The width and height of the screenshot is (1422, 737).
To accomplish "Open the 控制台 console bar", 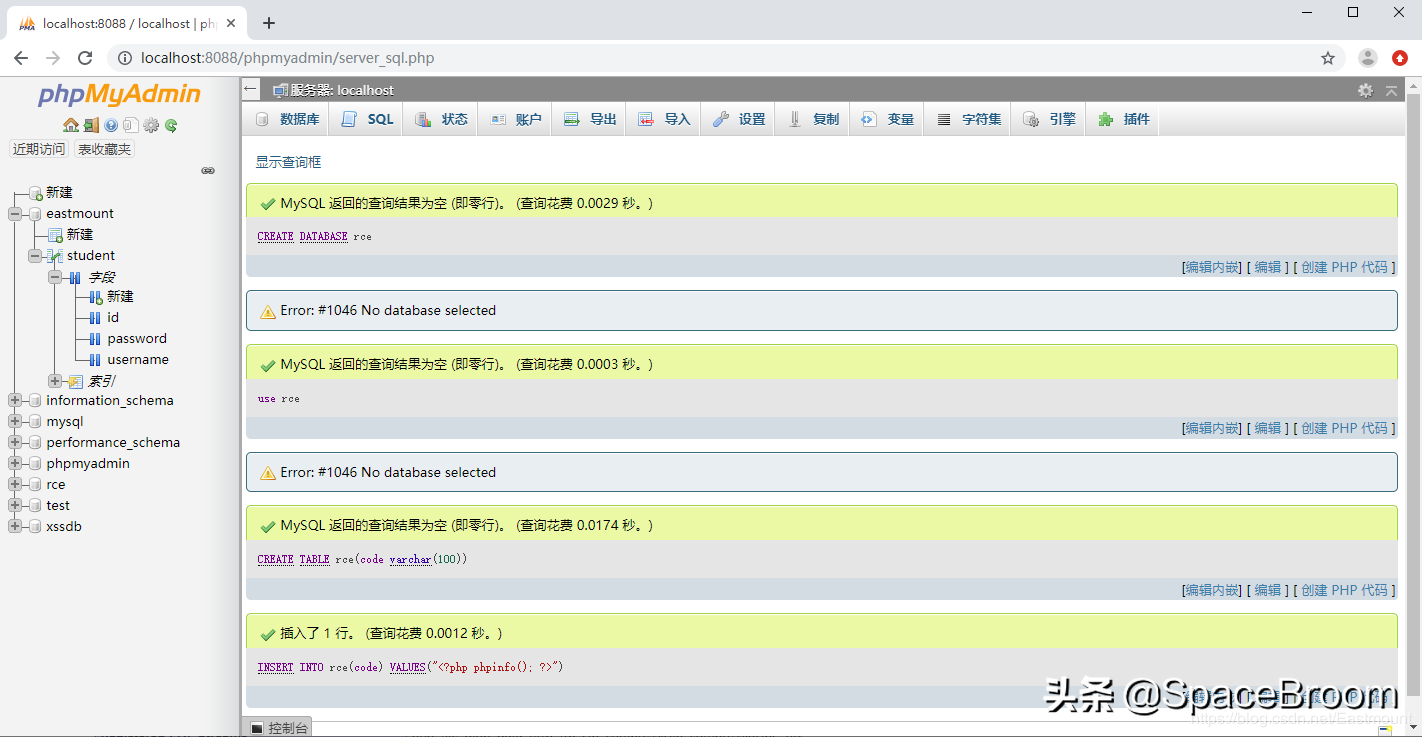I will pyautogui.click(x=276, y=726).
